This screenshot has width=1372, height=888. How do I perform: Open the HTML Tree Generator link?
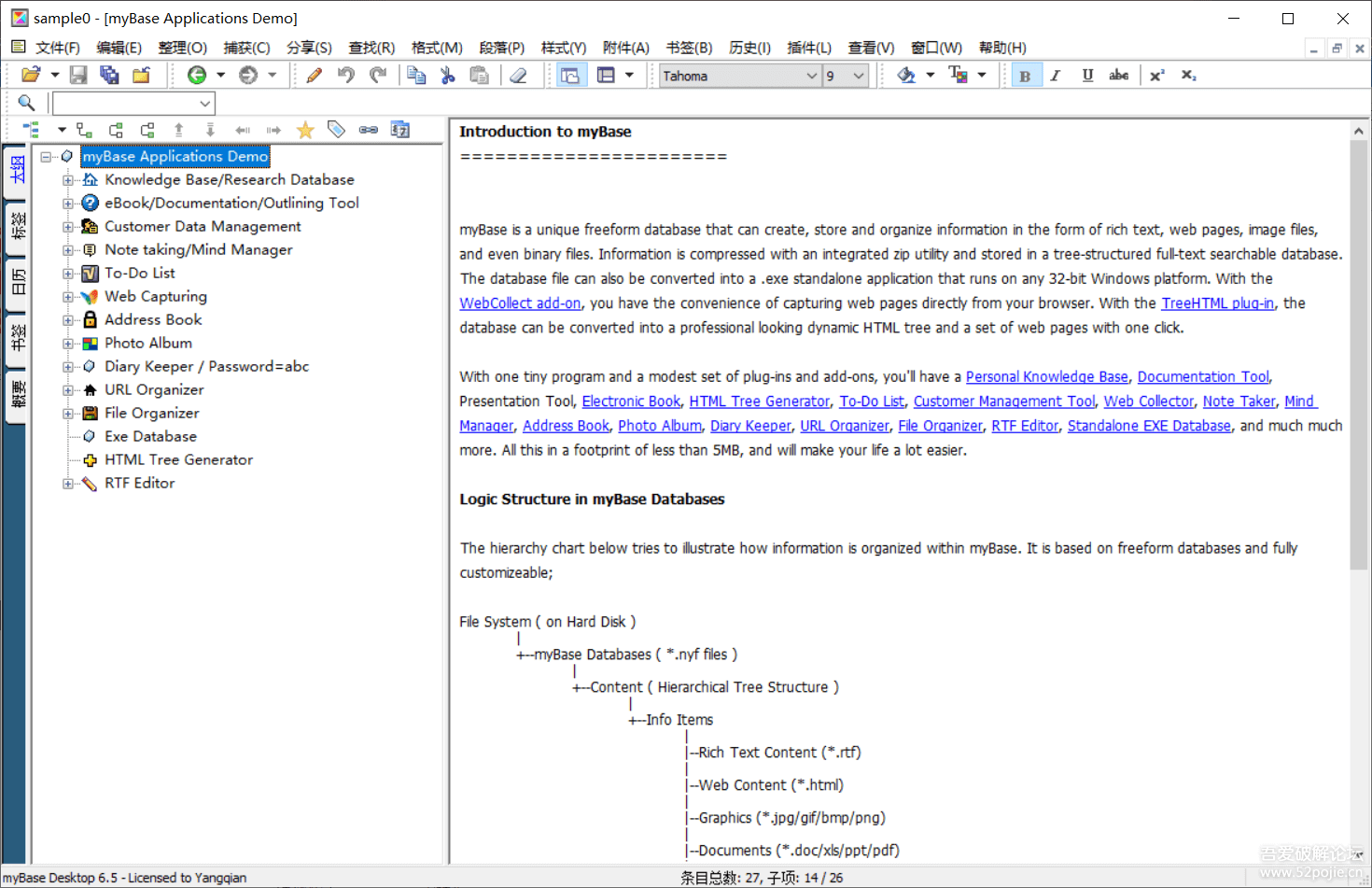(759, 402)
